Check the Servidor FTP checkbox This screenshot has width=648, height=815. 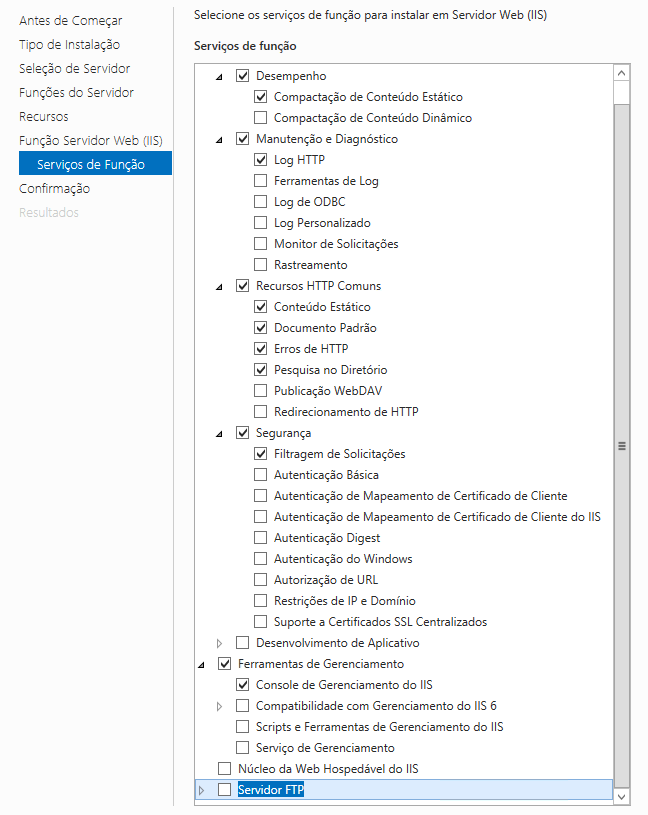pyautogui.click(x=224, y=790)
